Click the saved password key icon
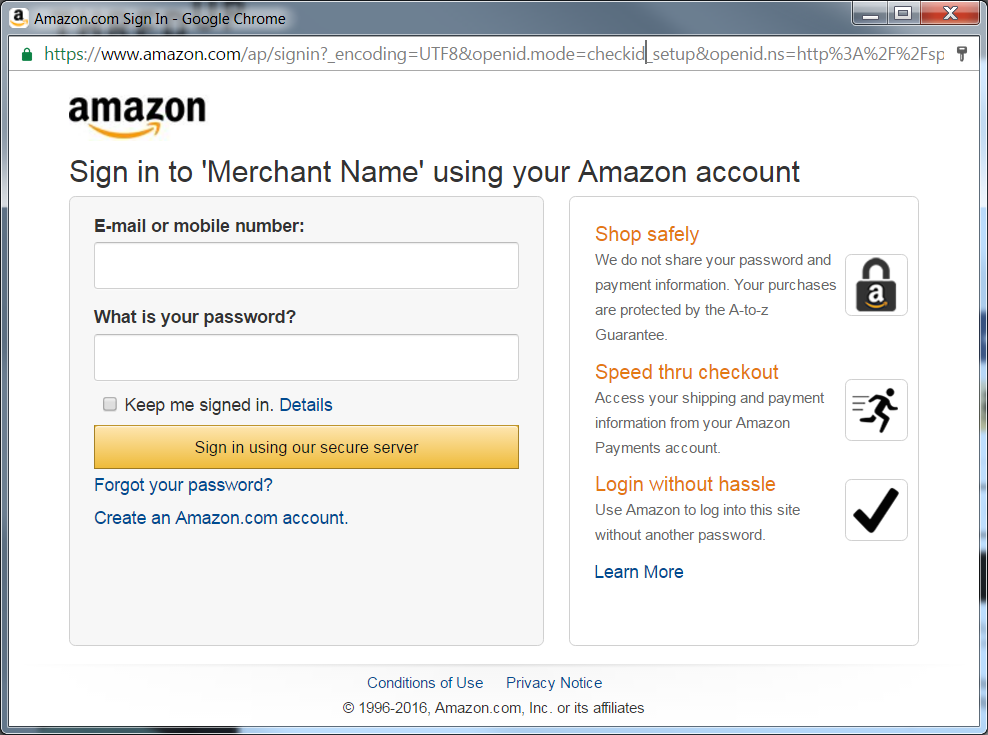The height and width of the screenshot is (735, 988). pos(962,54)
